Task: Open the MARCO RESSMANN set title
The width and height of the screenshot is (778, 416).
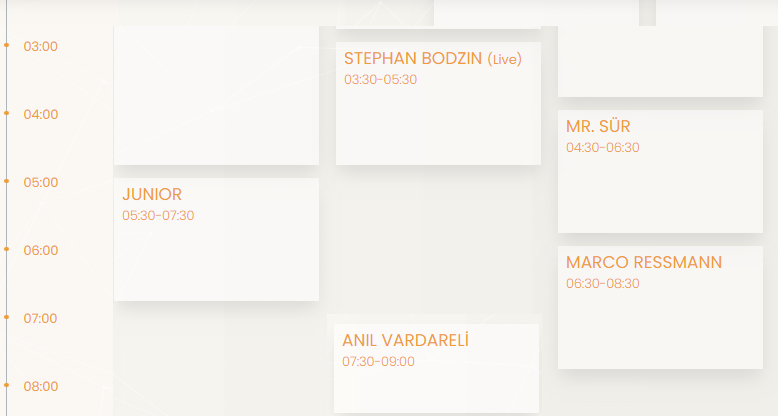Action: [644, 262]
